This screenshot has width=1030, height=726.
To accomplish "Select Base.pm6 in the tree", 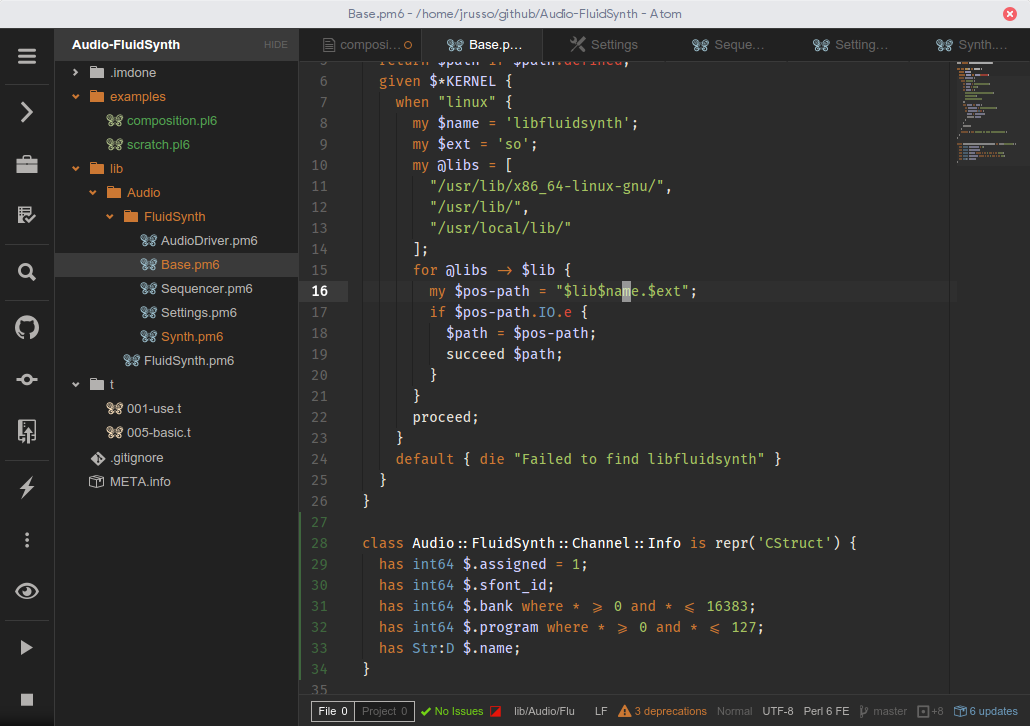I will [190, 265].
